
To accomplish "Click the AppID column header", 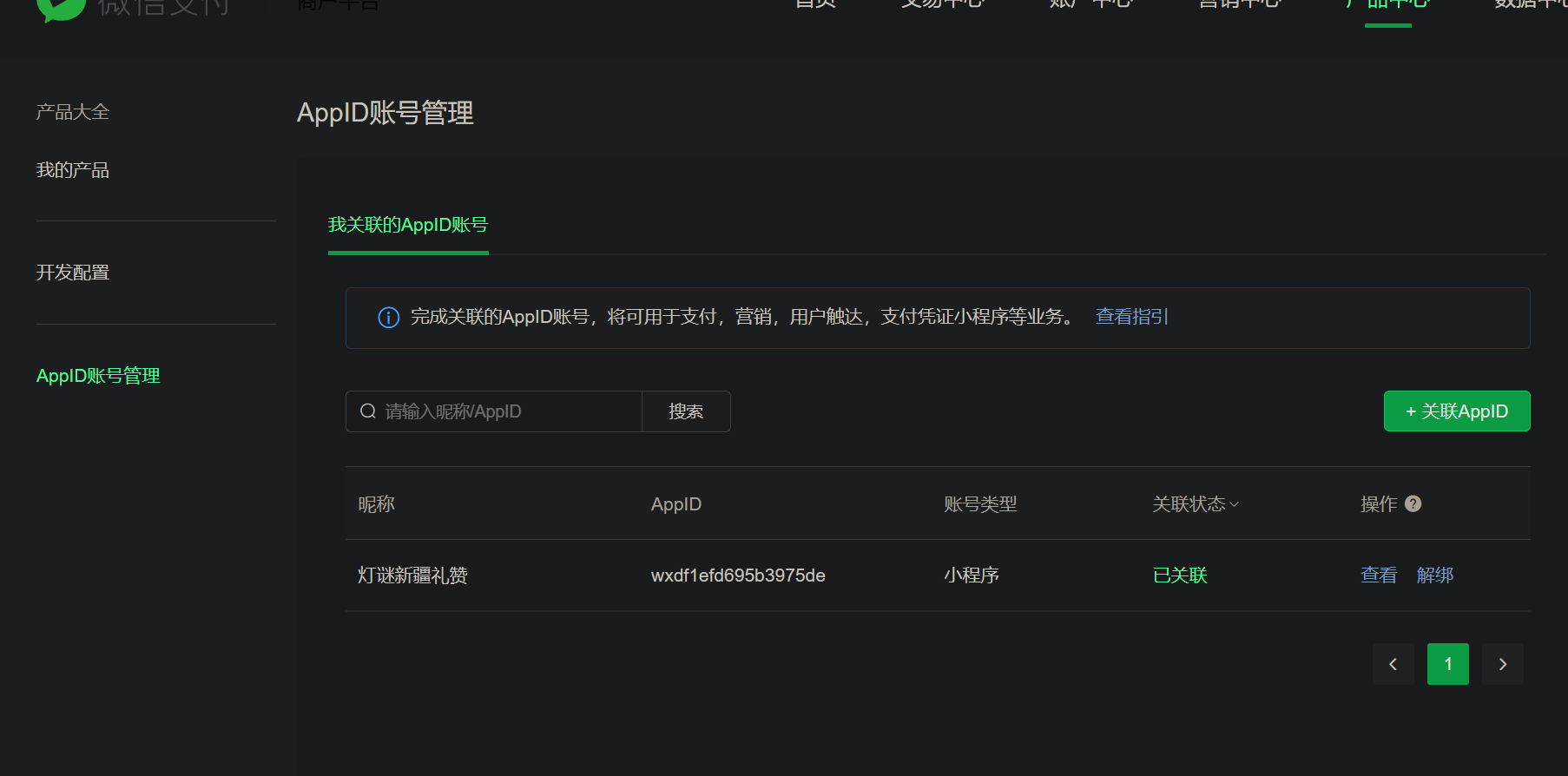I will (x=676, y=504).
